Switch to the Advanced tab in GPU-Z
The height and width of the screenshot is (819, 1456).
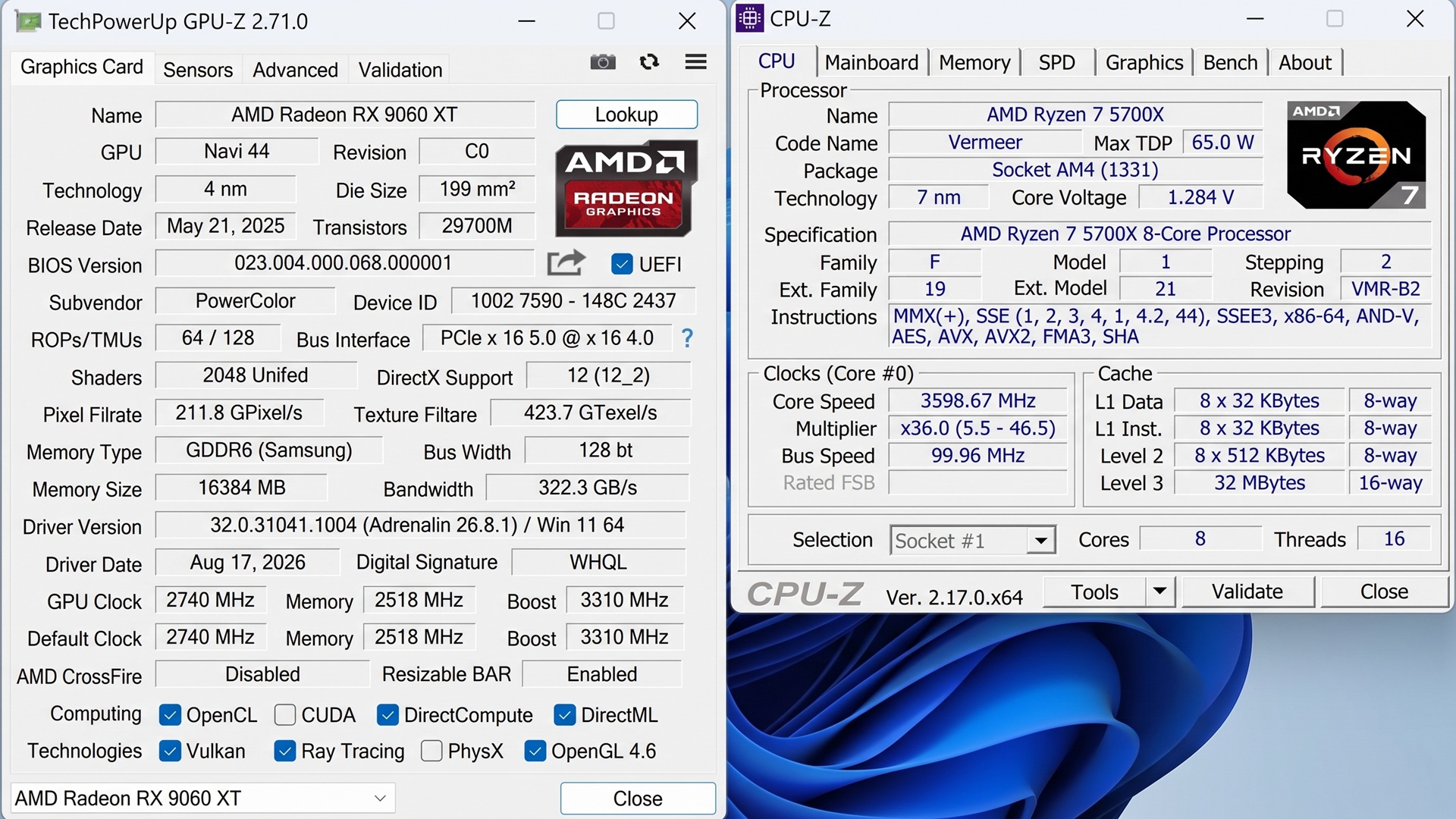point(295,70)
